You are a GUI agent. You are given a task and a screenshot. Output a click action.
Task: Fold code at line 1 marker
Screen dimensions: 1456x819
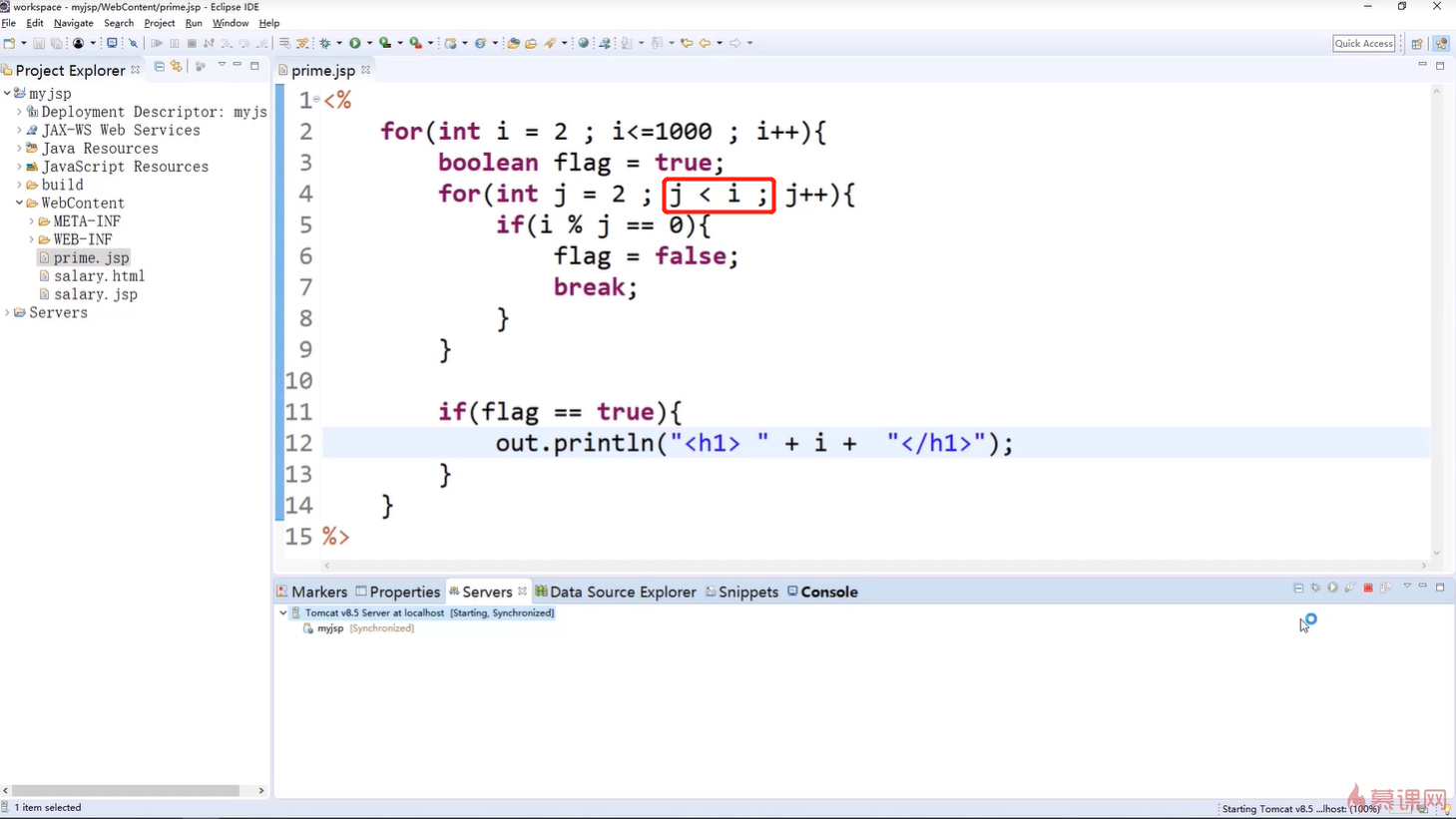click(x=316, y=99)
